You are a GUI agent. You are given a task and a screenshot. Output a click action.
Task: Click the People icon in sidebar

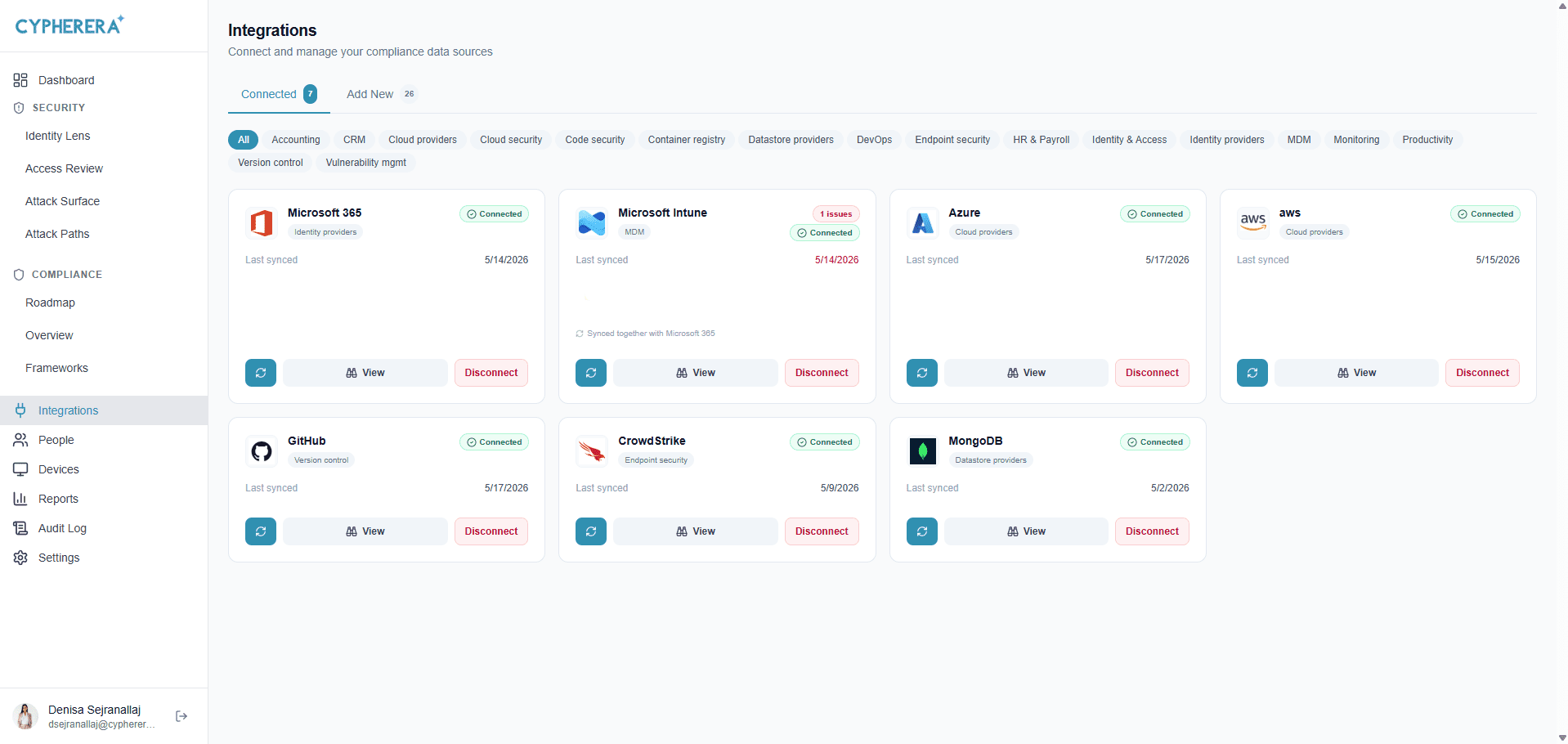[x=20, y=440]
